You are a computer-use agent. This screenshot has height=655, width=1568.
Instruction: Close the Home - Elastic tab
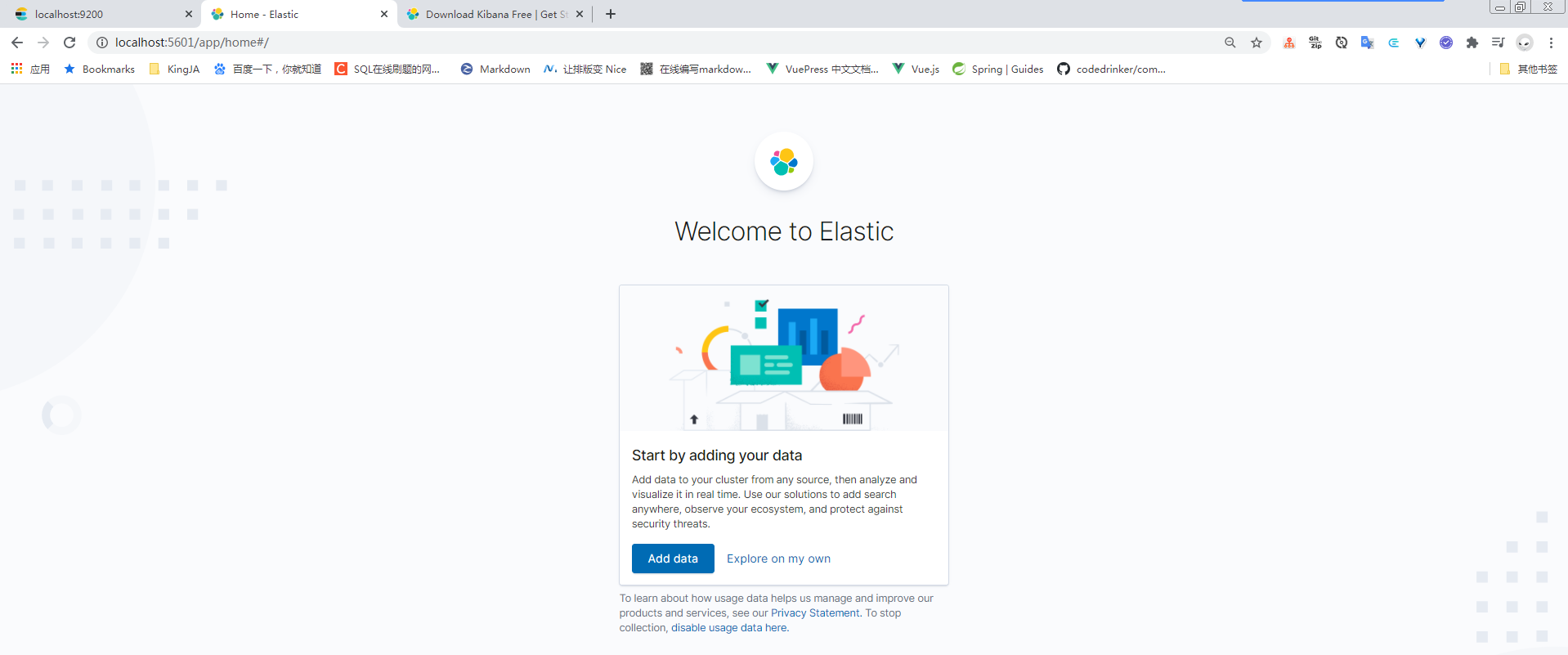coord(384,14)
